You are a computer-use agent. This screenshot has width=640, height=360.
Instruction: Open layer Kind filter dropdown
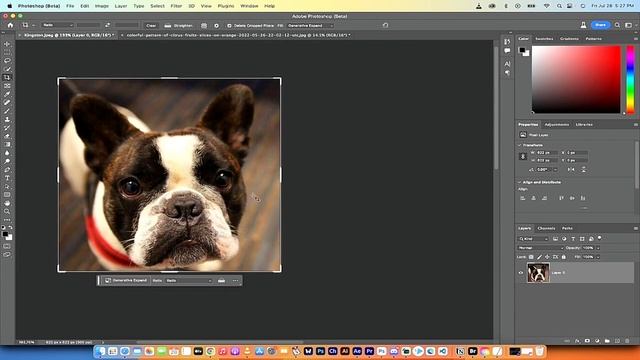click(533, 239)
